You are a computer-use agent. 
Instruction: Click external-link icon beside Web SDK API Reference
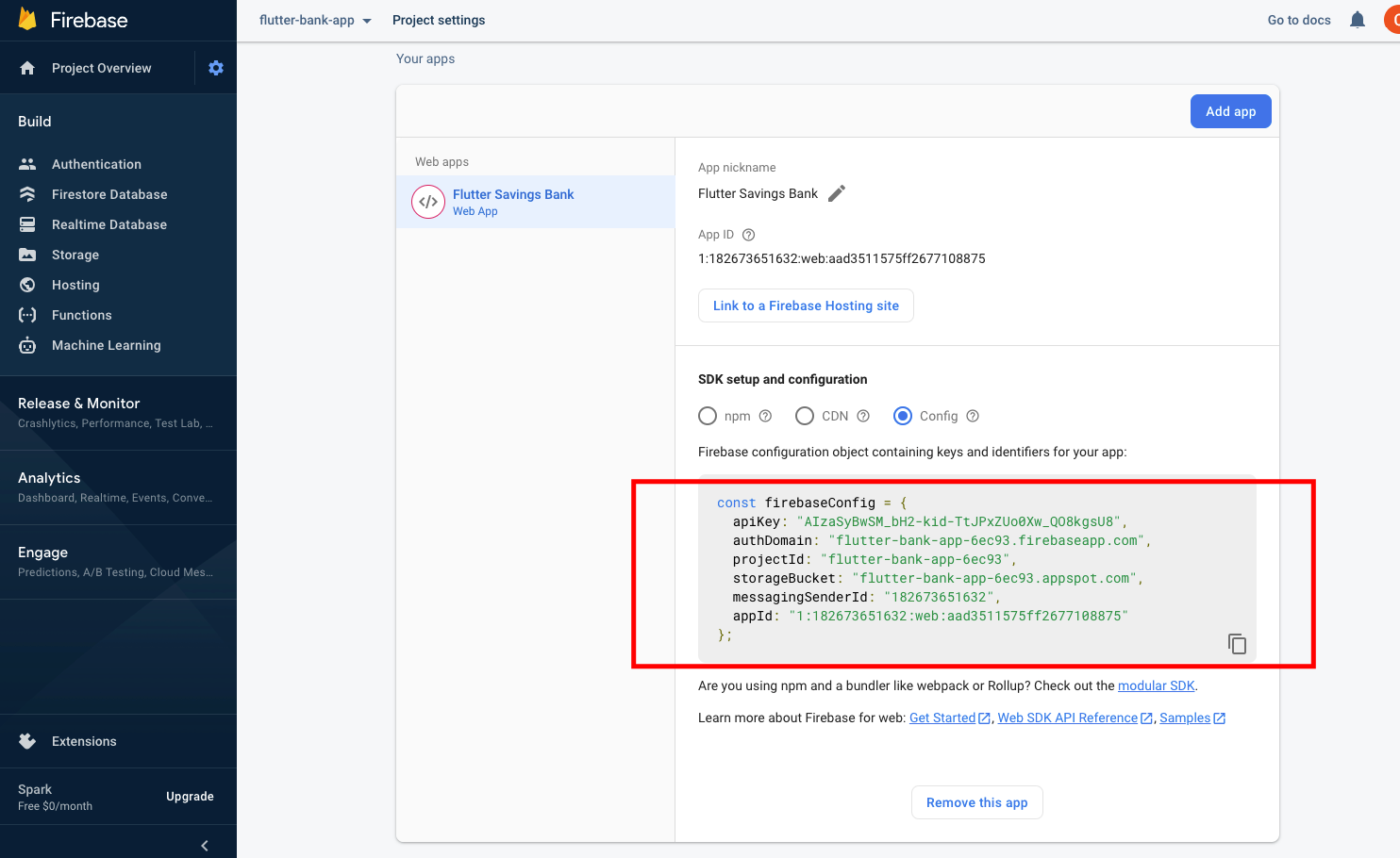click(1146, 718)
